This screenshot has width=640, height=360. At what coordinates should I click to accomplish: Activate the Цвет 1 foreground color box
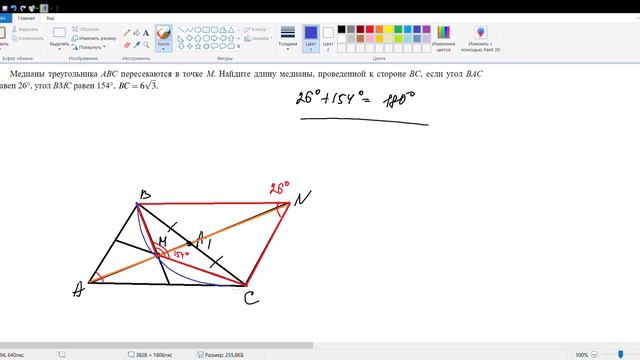pos(311,38)
